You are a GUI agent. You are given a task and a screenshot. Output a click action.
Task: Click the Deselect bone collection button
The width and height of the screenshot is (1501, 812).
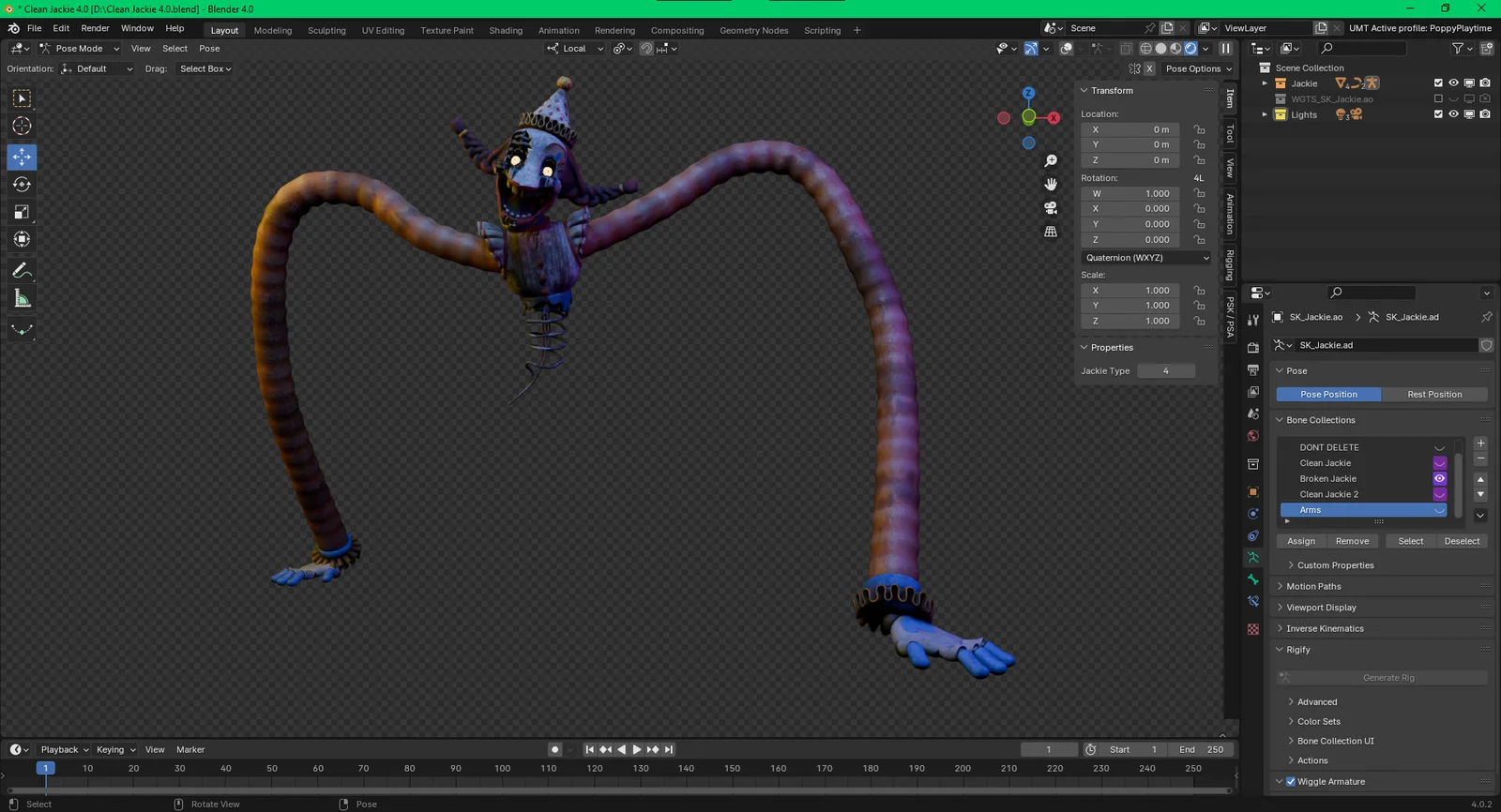[x=1462, y=541]
